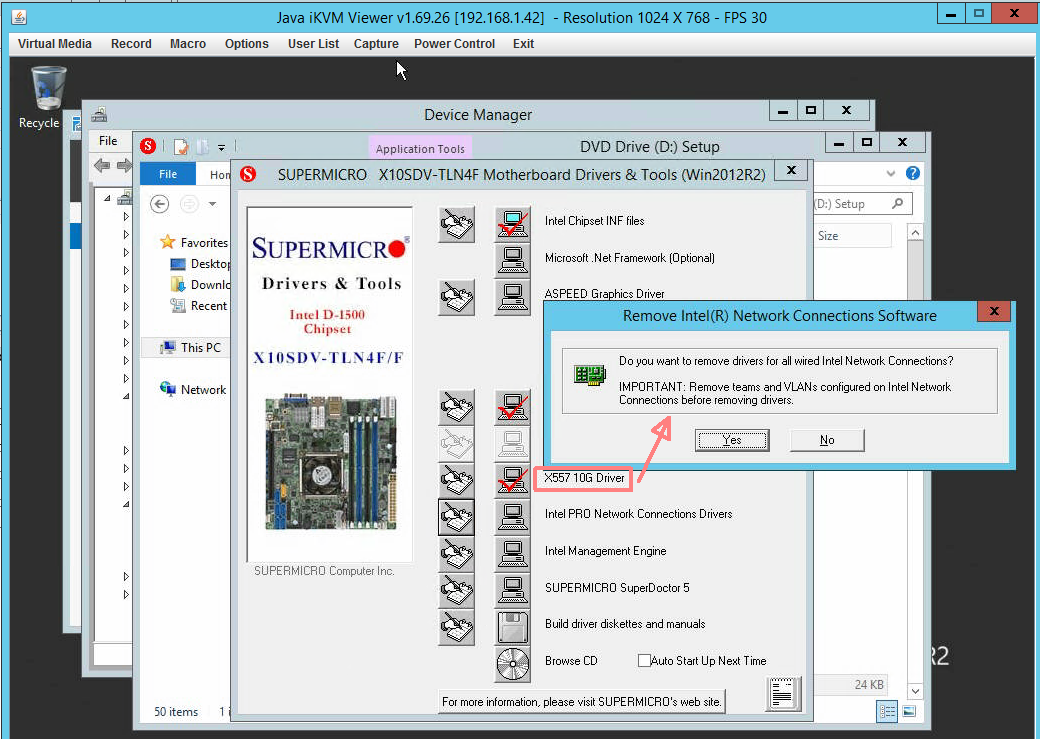
Task: Select the Application Tools ribbon tab
Action: click(x=420, y=149)
